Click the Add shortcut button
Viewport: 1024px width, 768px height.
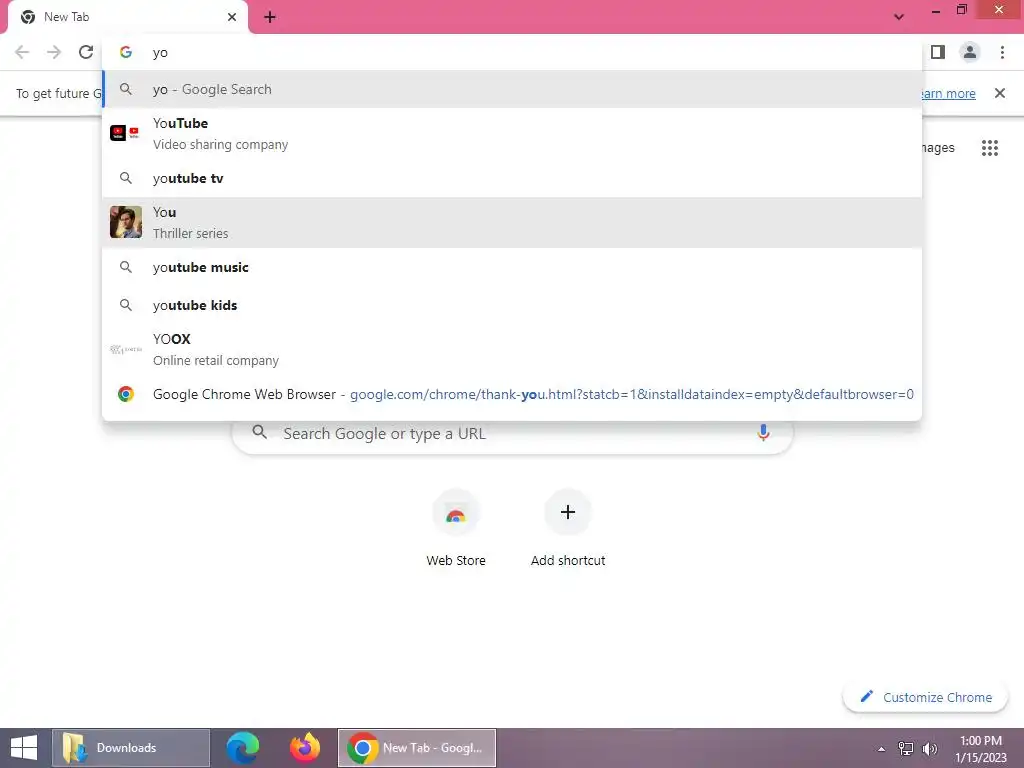(568, 528)
